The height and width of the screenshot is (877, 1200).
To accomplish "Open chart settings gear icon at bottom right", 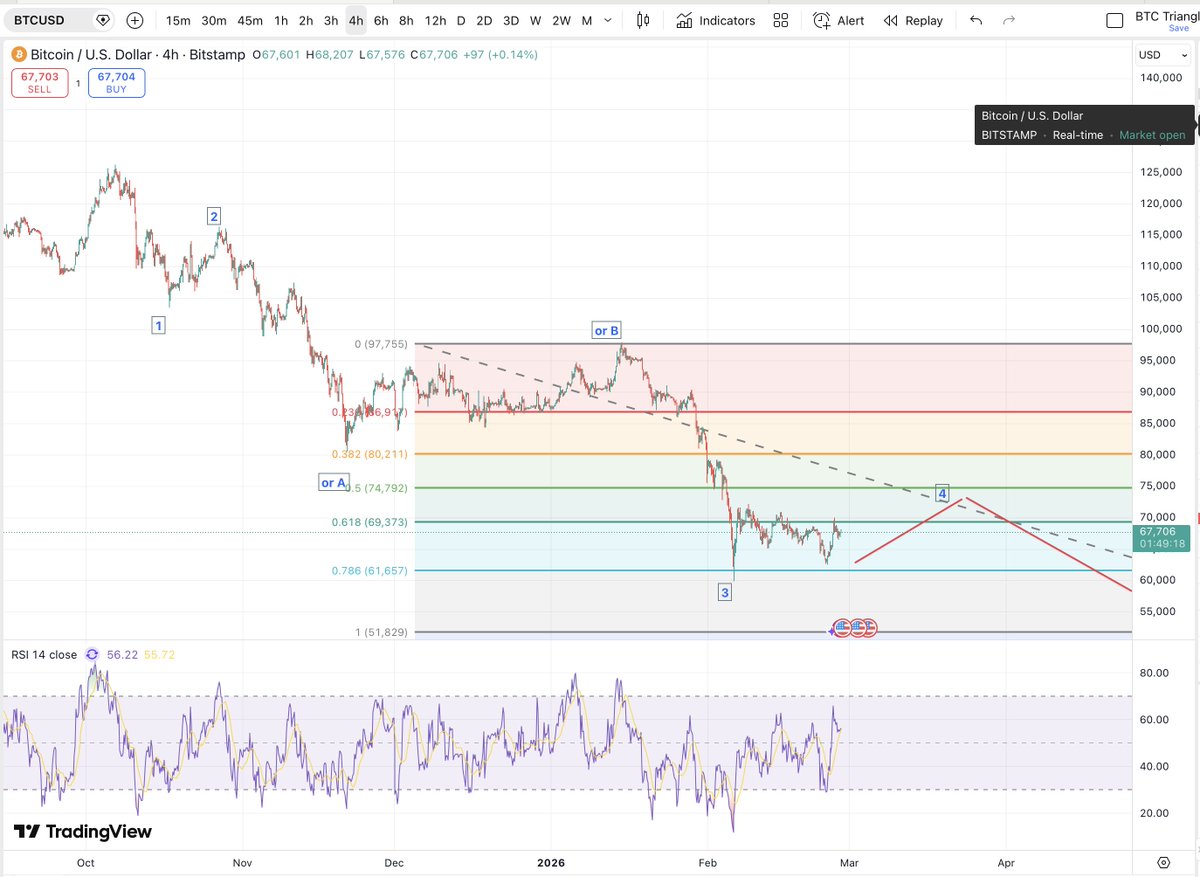I will pos(1164,862).
